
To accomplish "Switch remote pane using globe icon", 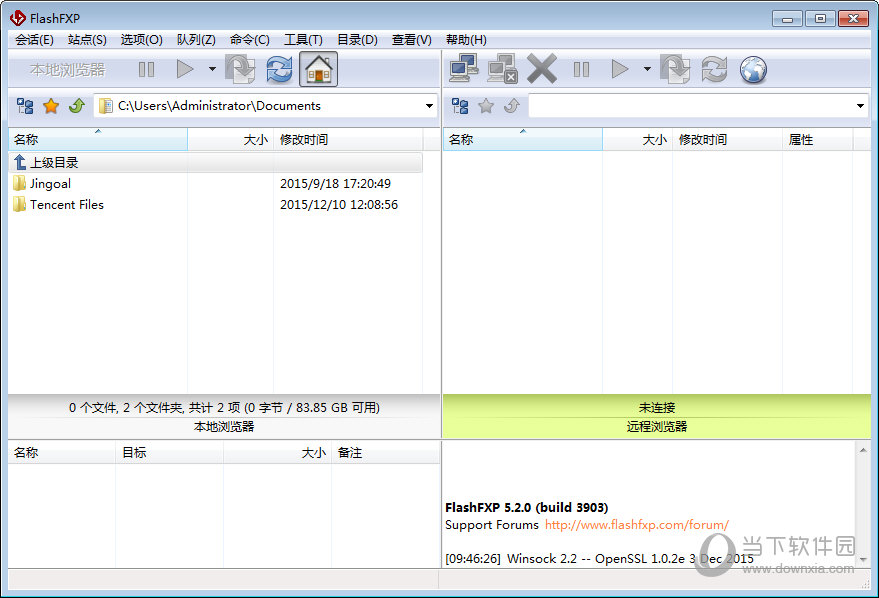I will tap(753, 69).
